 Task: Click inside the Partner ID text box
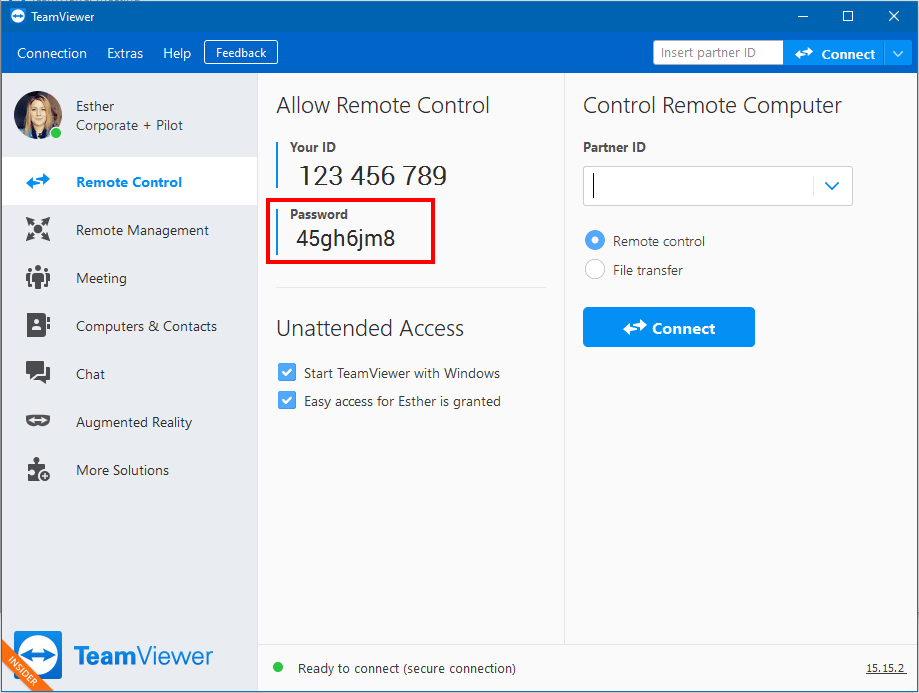pyautogui.click(x=699, y=186)
